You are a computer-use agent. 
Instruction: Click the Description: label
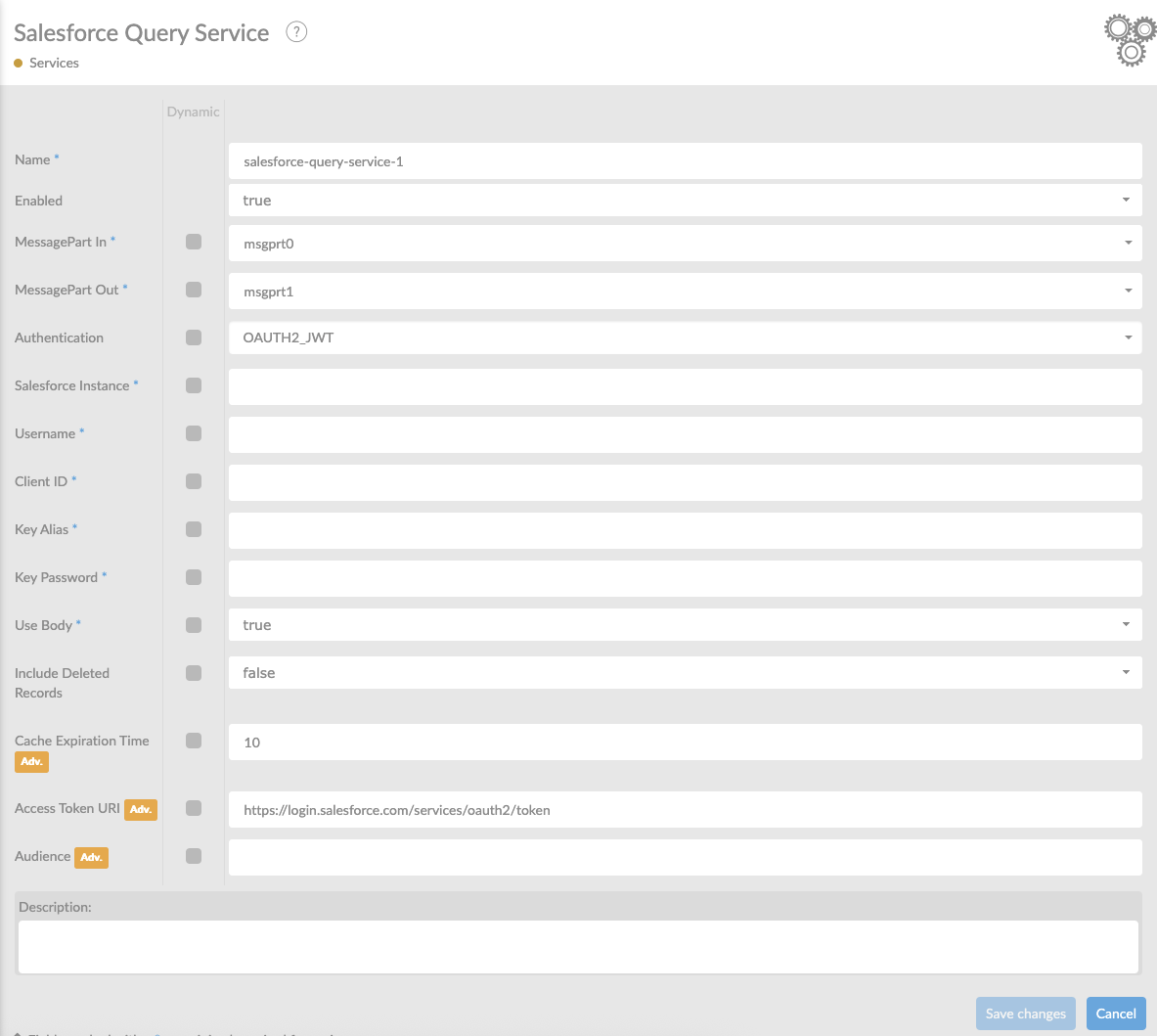coord(56,908)
